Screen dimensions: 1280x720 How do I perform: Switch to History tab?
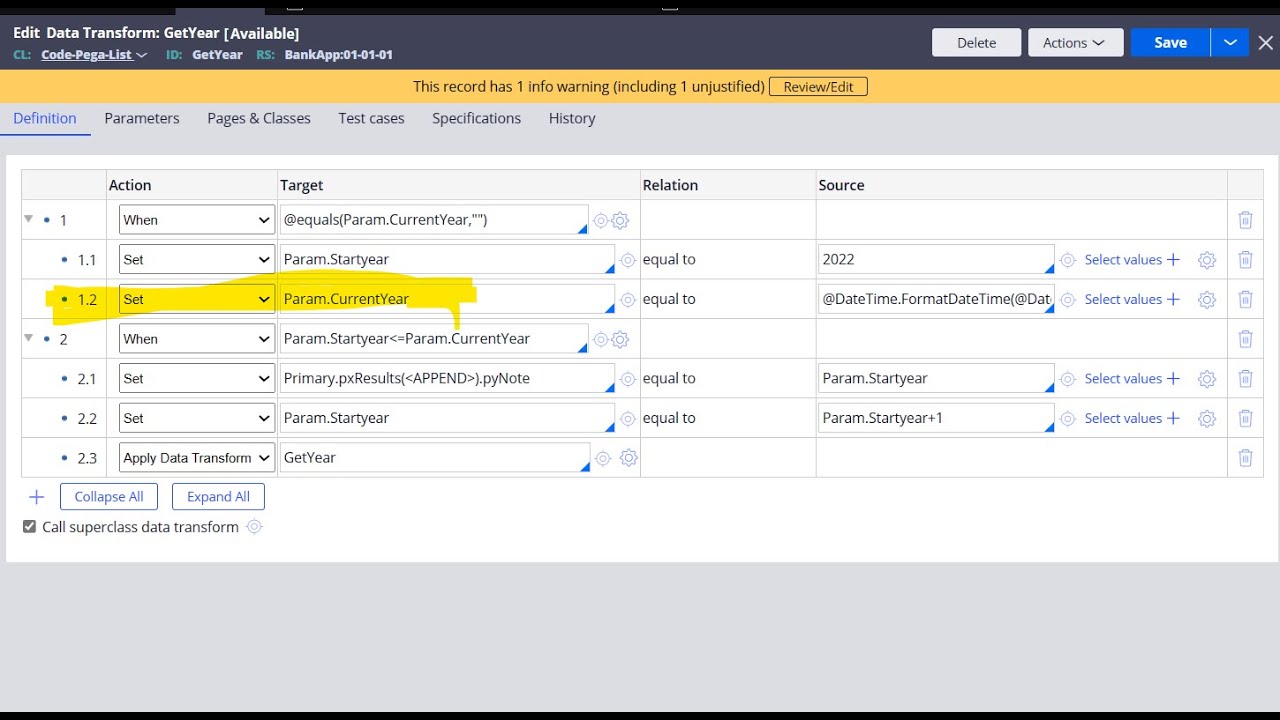pos(572,118)
